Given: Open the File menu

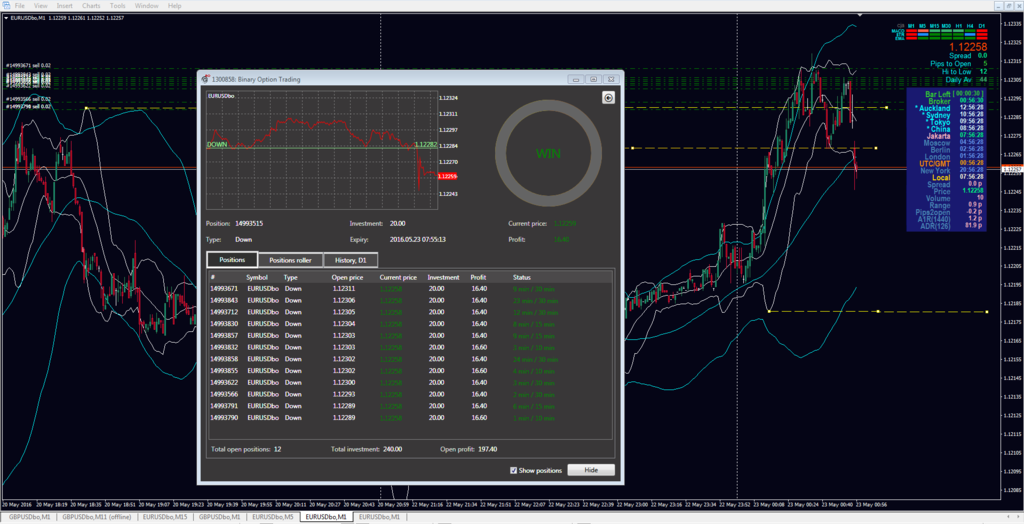Looking at the screenshot, I should [20, 6].
